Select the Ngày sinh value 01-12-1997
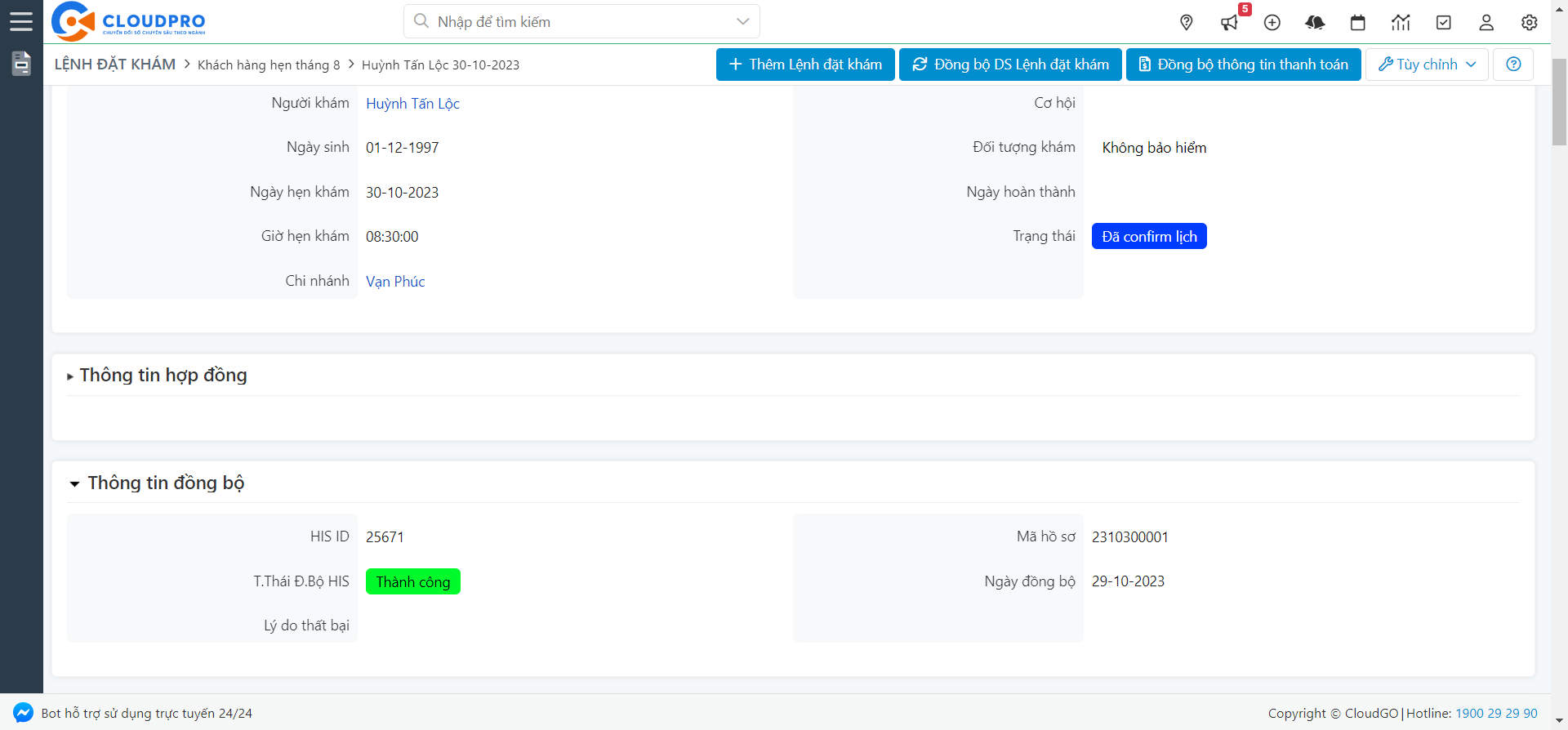 [402, 148]
